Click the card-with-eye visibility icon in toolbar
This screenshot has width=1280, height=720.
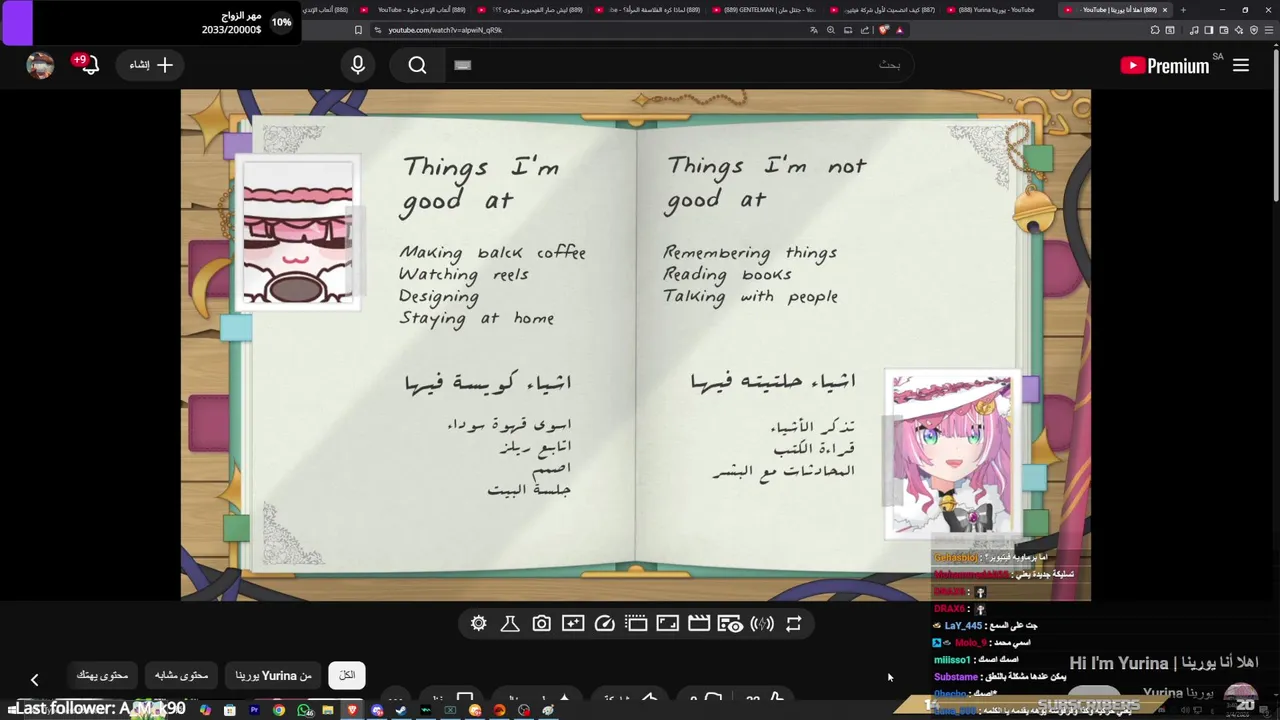click(731, 624)
